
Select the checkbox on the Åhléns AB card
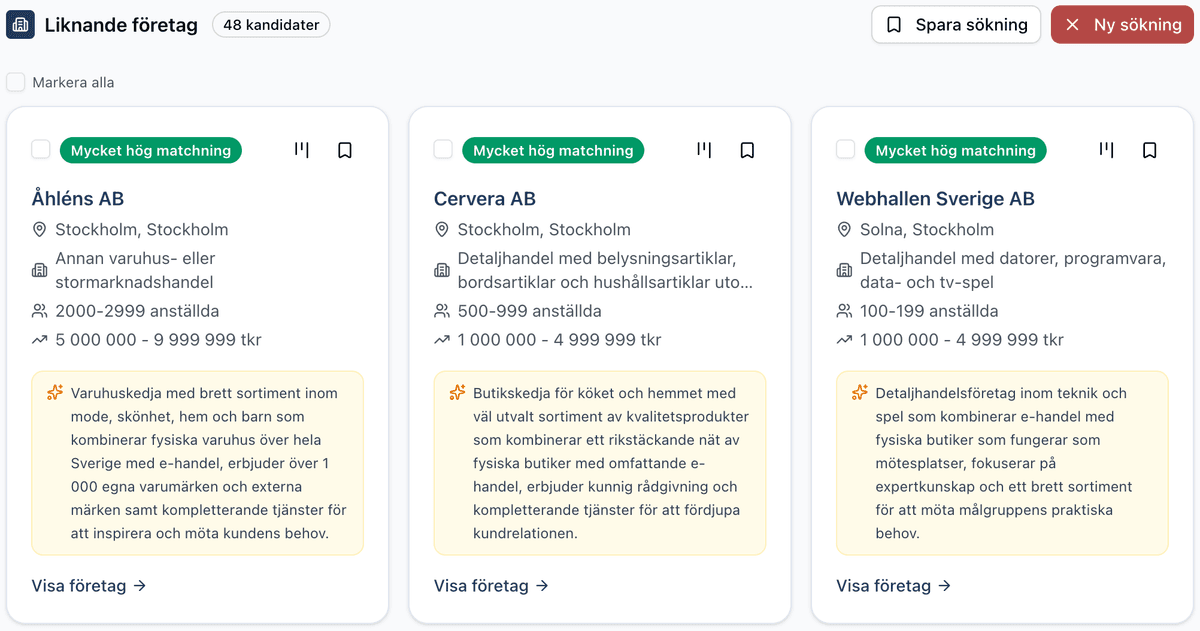pos(40,149)
